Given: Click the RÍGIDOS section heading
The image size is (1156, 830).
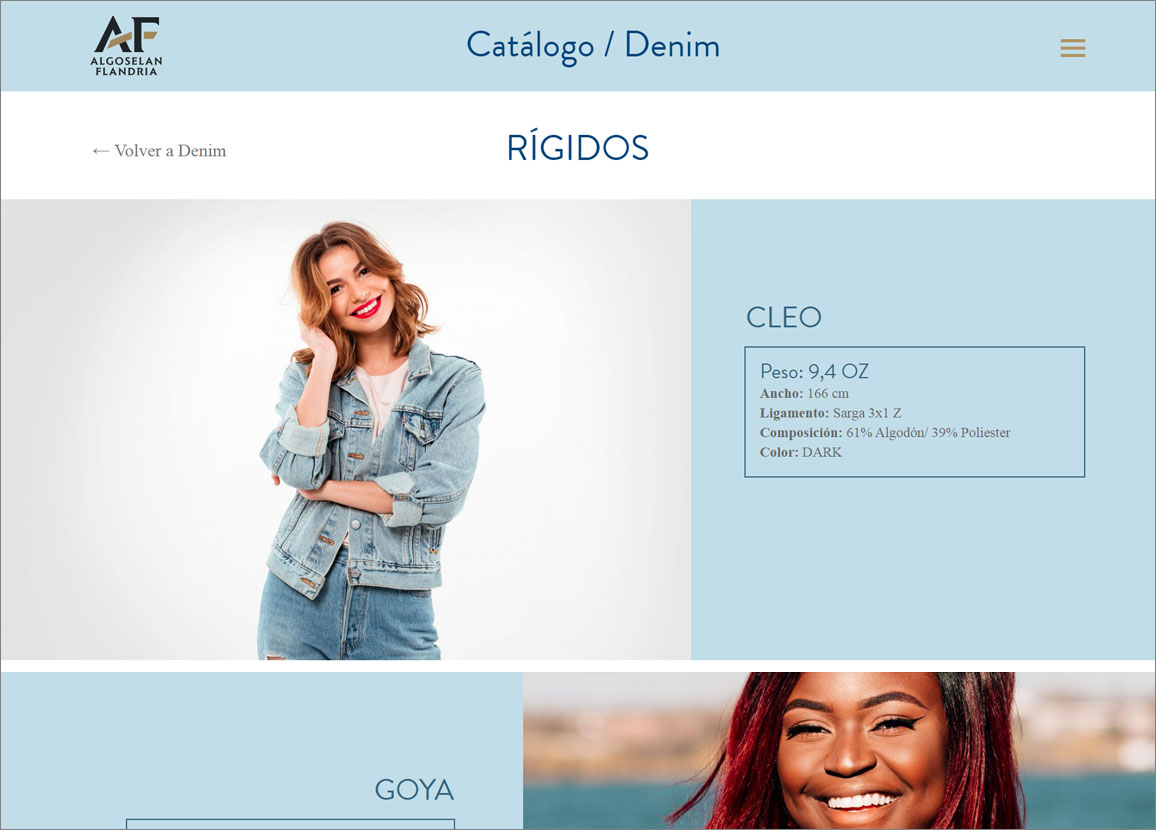Looking at the screenshot, I should [x=577, y=147].
